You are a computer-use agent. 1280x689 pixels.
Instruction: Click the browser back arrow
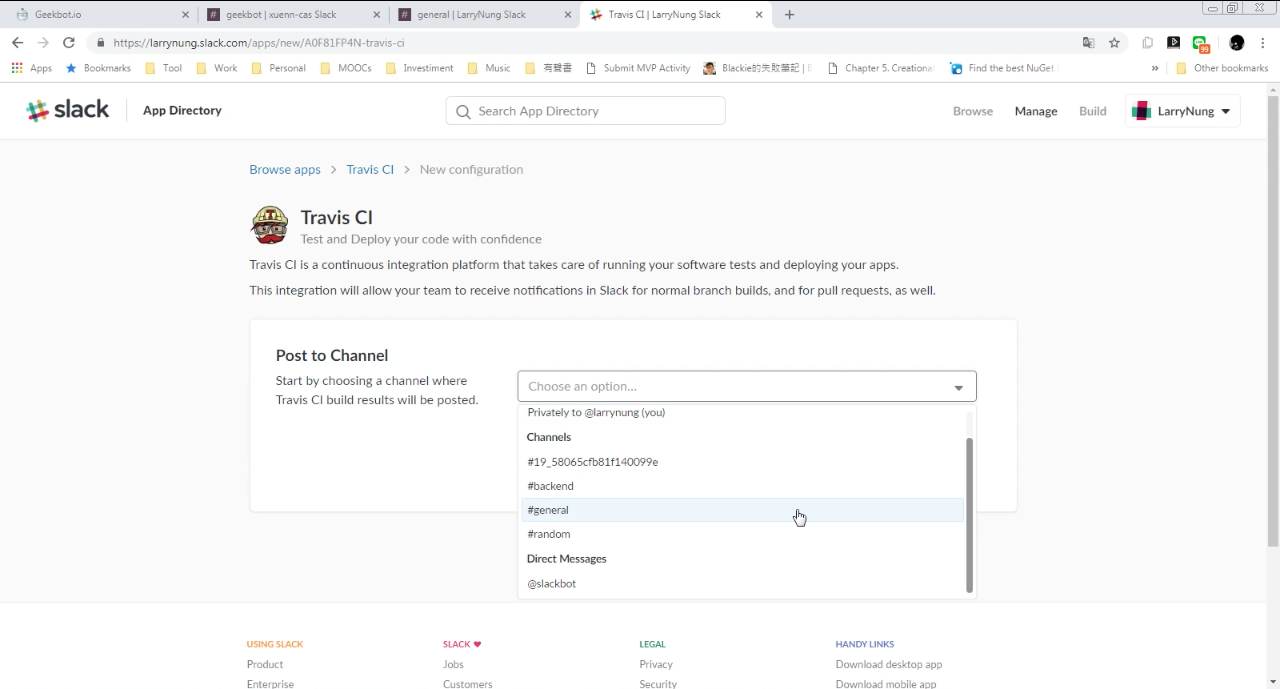(x=17, y=43)
